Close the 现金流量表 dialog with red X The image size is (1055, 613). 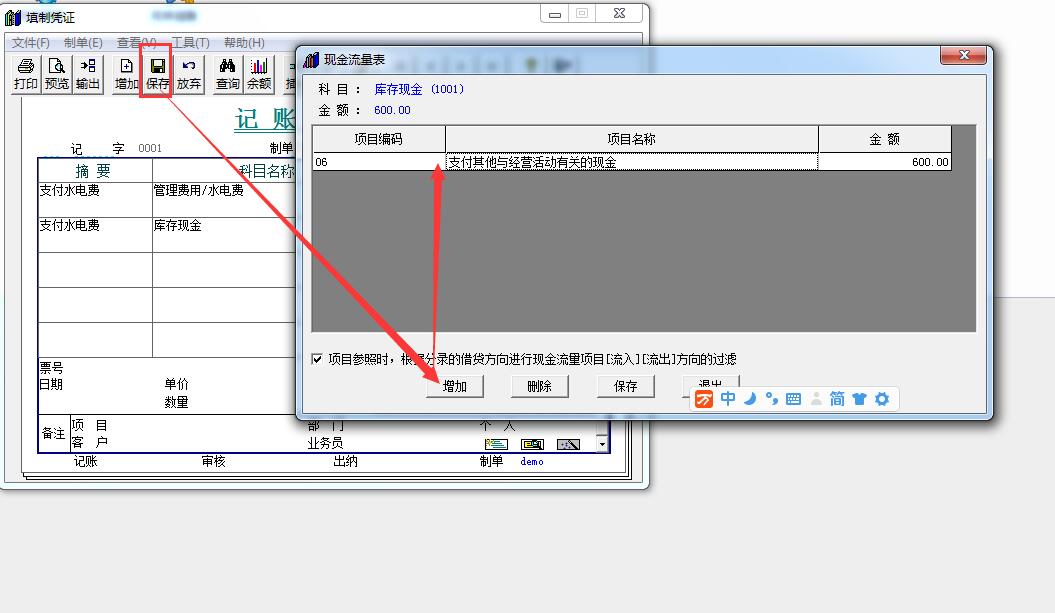(x=963, y=55)
